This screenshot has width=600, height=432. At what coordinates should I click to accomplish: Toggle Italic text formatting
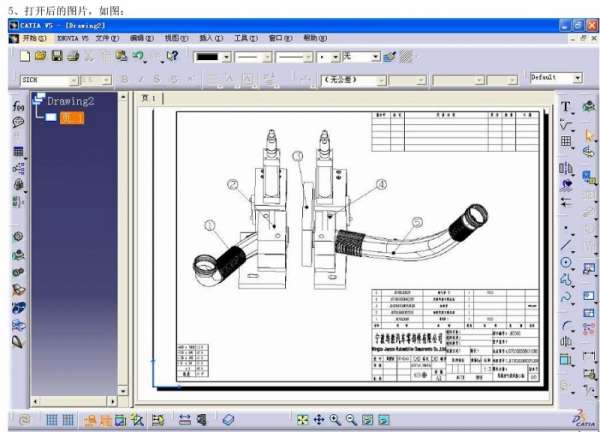(140, 79)
